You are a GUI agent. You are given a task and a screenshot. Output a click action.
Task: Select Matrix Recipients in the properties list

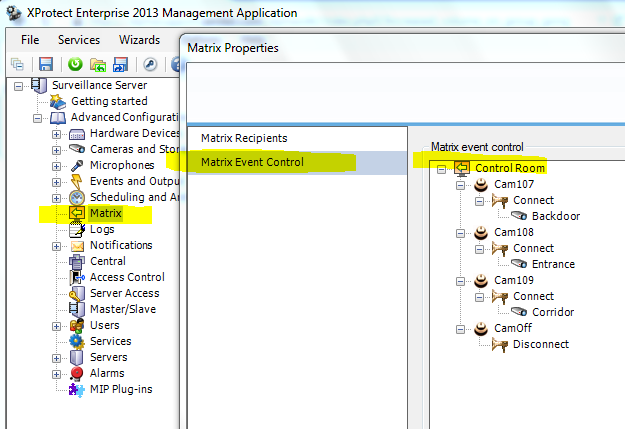244,138
